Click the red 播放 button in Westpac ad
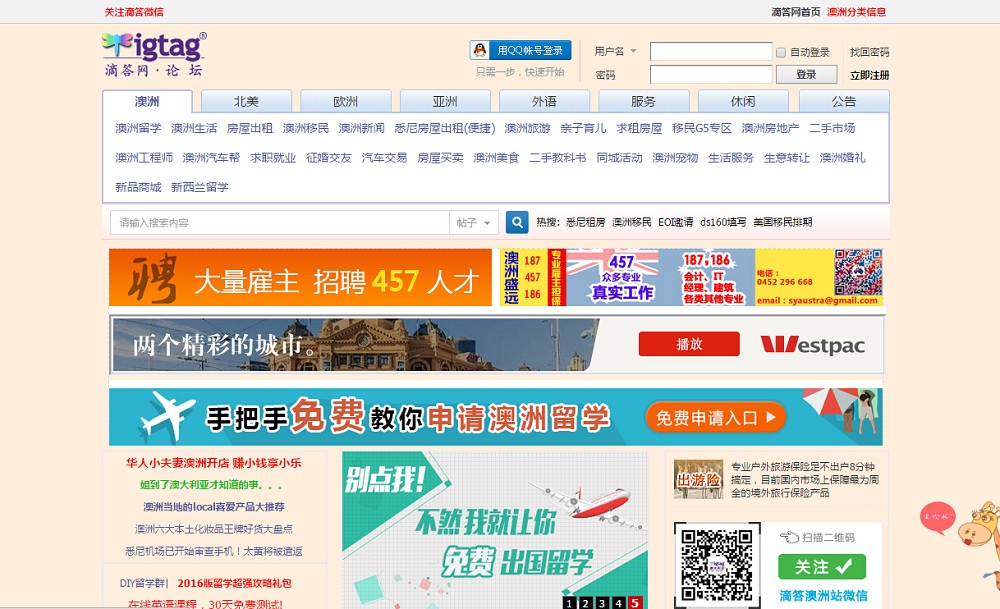The height and width of the screenshot is (609, 1000). pyautogui.click(x=689, y=344)
